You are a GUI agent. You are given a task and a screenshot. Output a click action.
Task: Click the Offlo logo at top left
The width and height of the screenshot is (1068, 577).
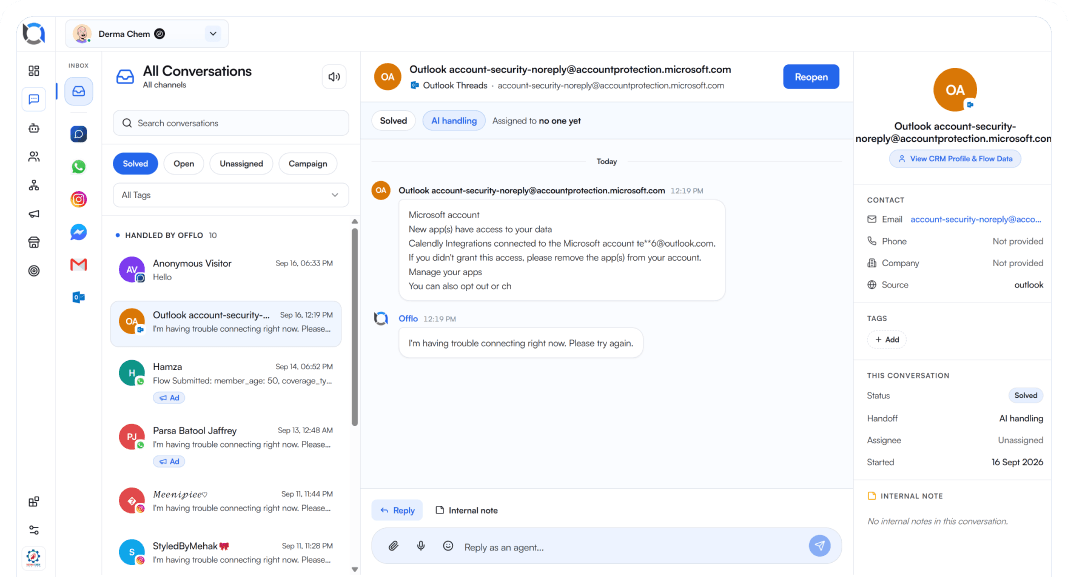(x=34, y=33)
